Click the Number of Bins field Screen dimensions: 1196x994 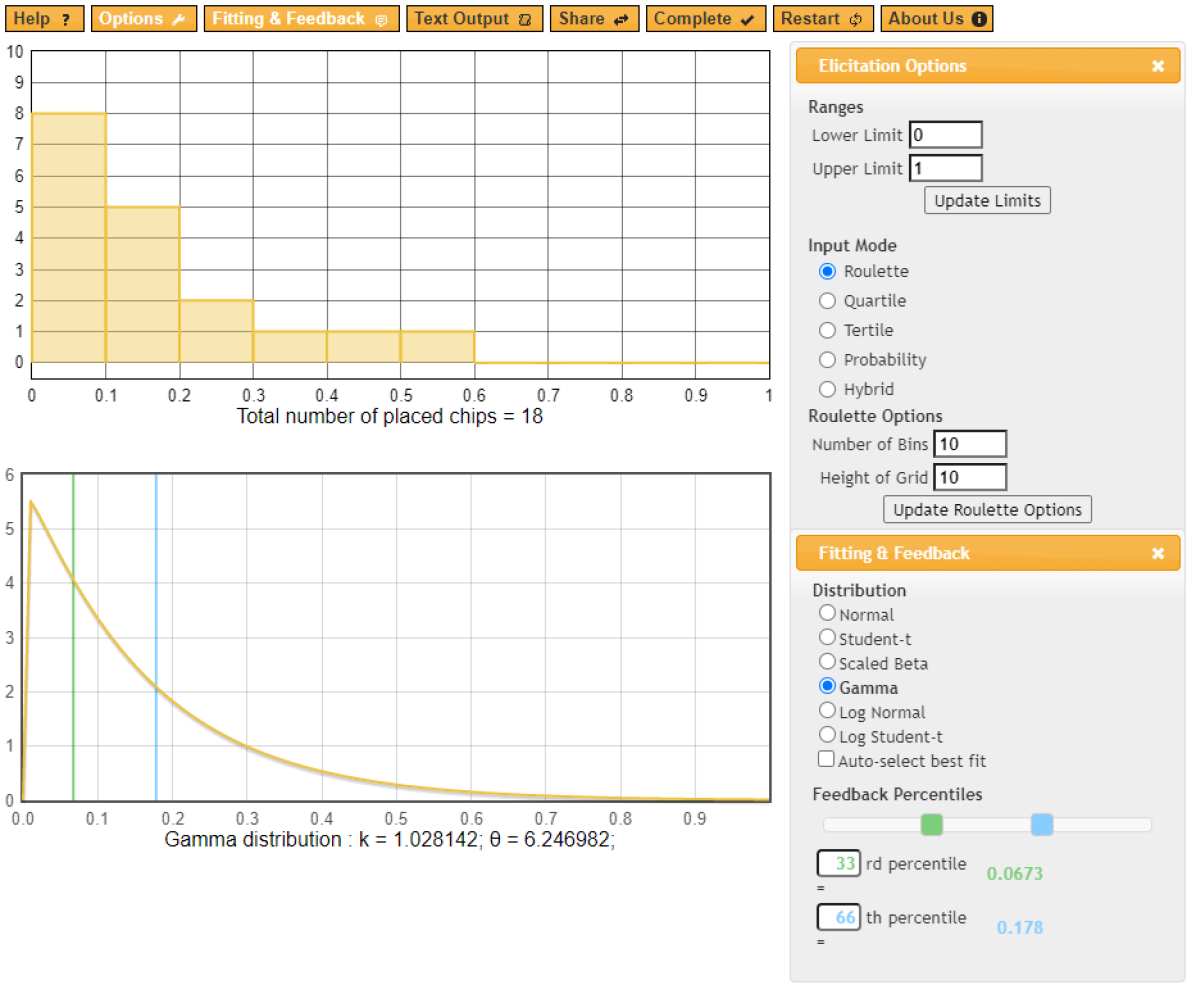969,444
